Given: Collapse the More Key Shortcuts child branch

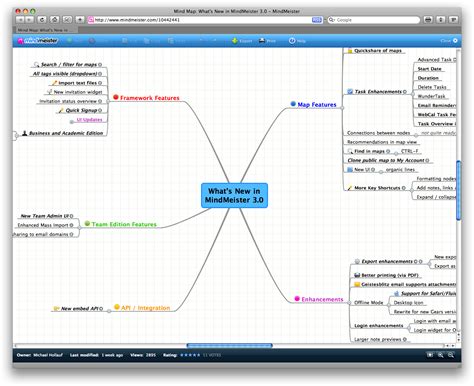Looking at the screenshot, I should (411, 191).
